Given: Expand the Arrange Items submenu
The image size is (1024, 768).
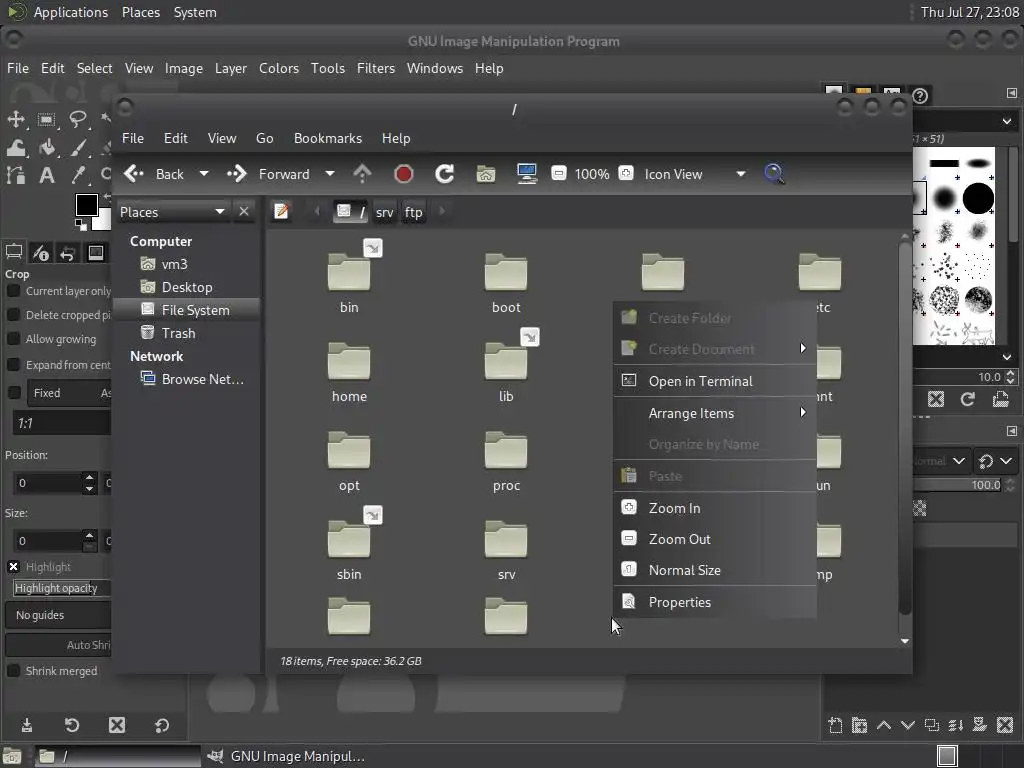Looking at the screenshot, I should point(715,413).
